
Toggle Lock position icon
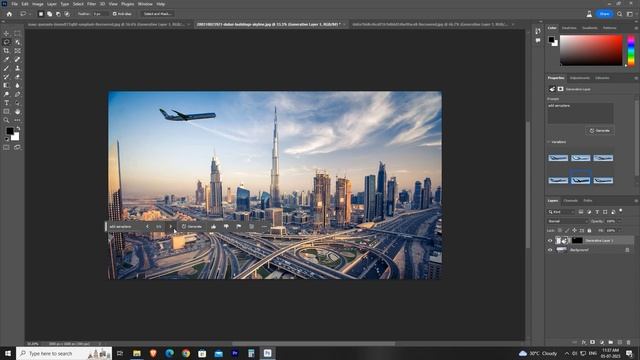tap(574, 231)
